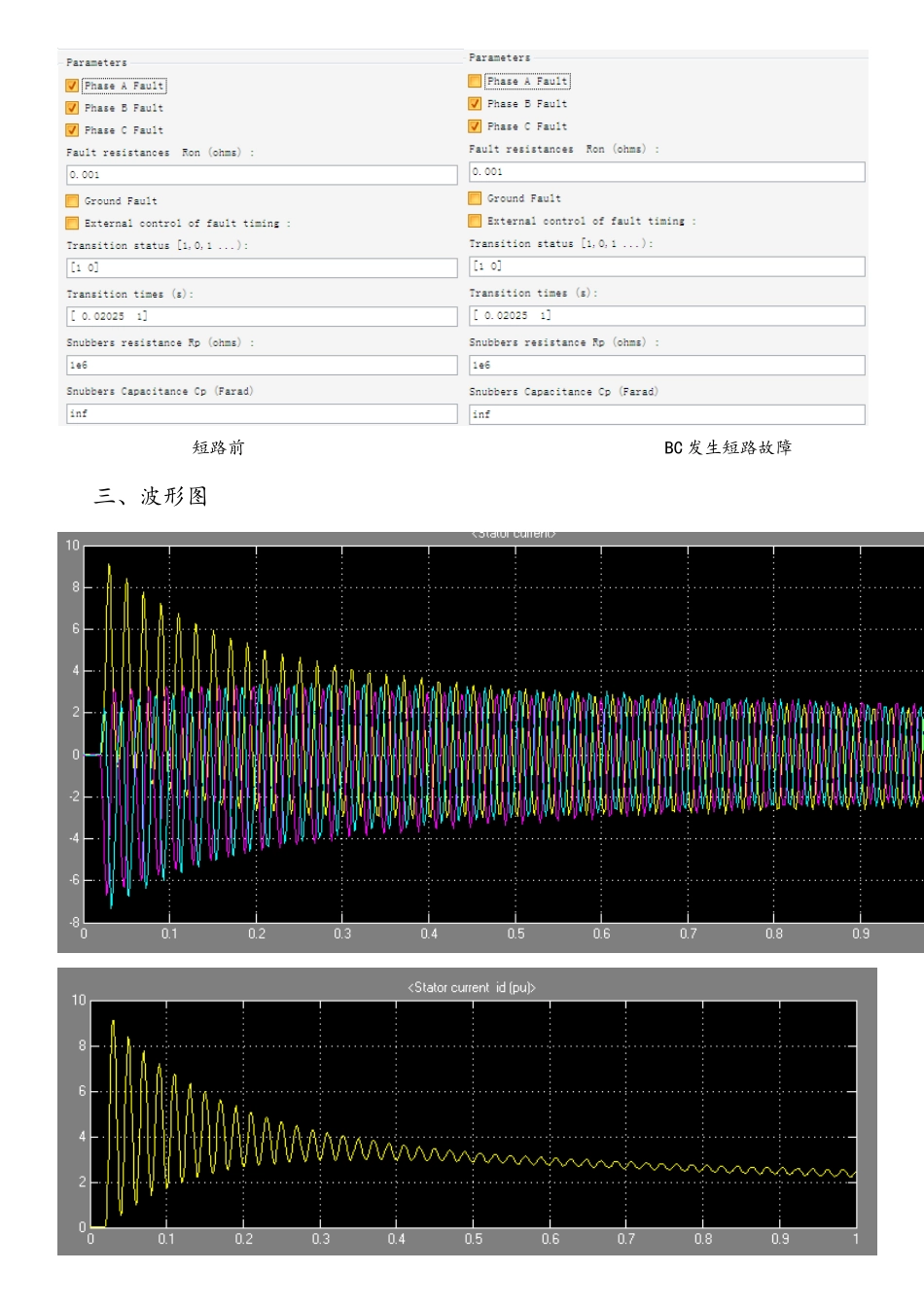This screenshot has height=1307, width=924.
Task: Click the left panel Fault resistances Ron field
Action: [262, 175]
